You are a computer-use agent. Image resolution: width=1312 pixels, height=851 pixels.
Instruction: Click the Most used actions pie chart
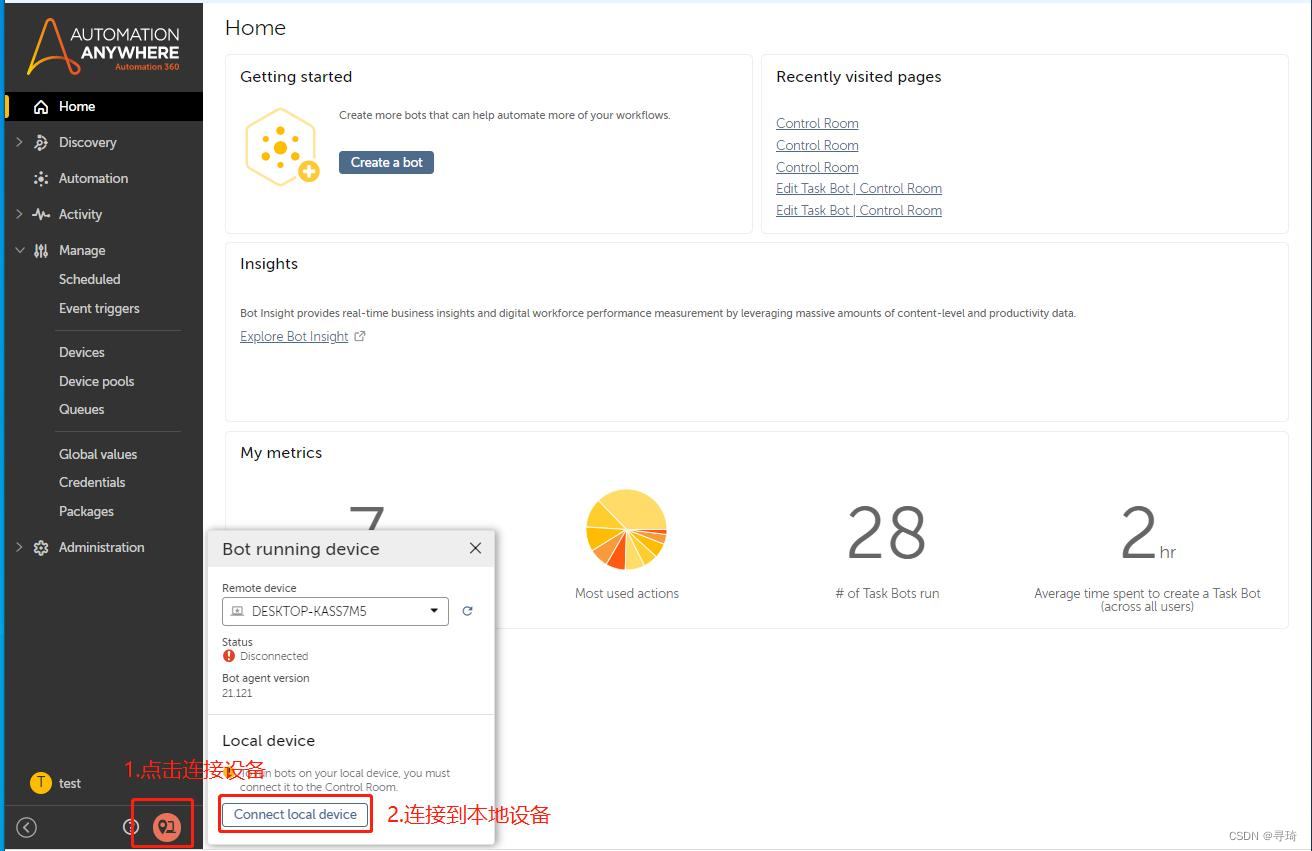coord(626,529)
